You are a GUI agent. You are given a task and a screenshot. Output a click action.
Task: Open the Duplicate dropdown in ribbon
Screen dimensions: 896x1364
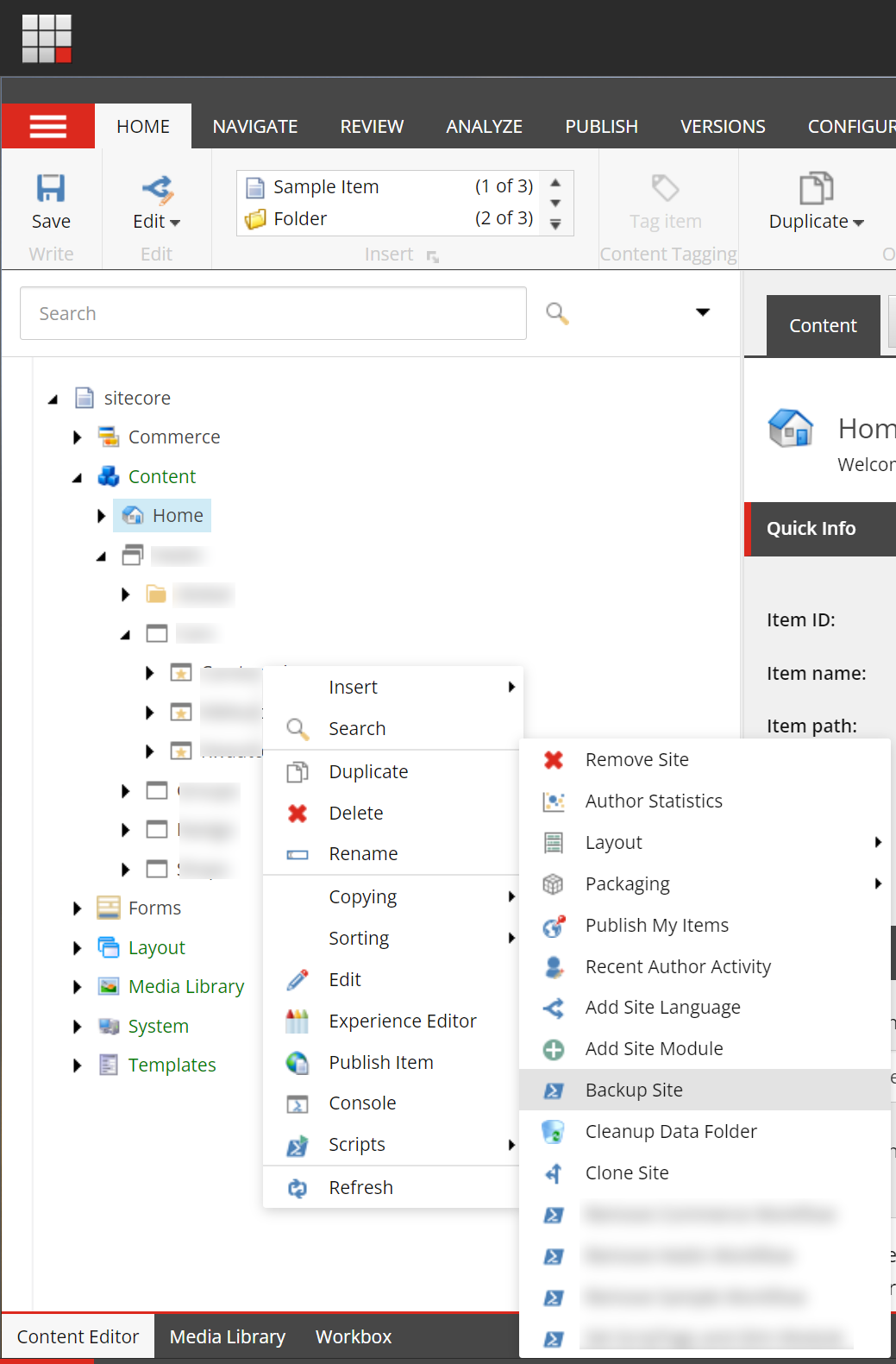[x=816, y=222]
